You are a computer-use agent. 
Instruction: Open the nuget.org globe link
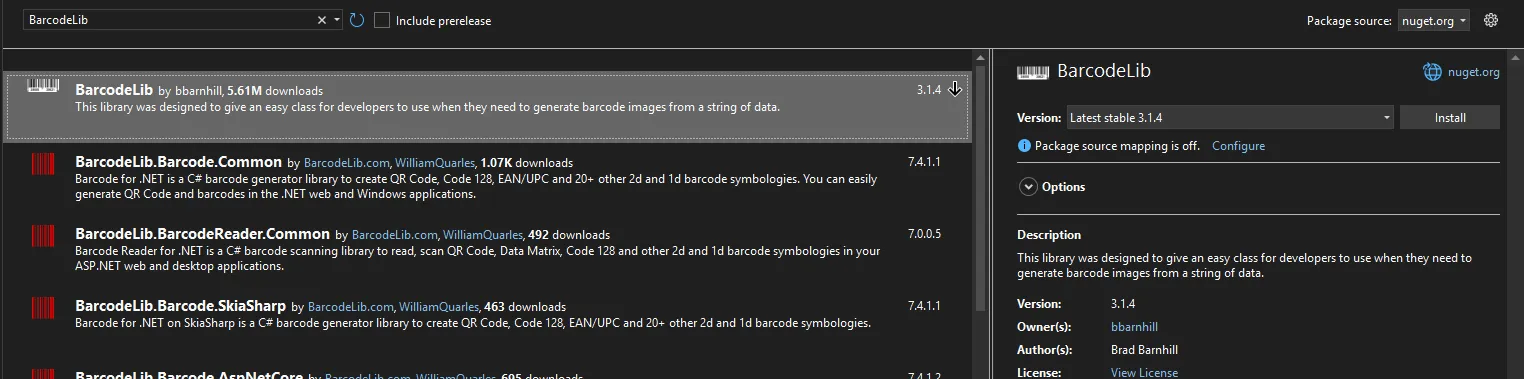[x=1462, y=72]
